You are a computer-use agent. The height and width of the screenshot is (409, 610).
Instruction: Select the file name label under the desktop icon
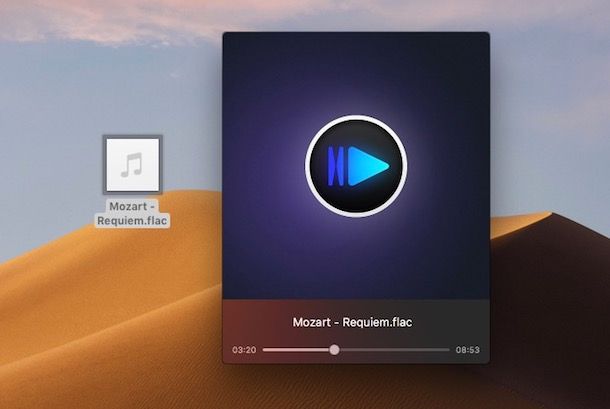click(x=132, y=213)
